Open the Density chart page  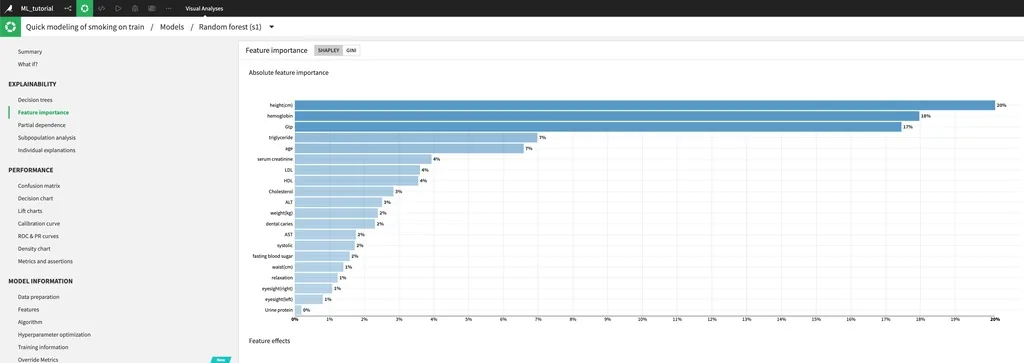click(34, 249)
